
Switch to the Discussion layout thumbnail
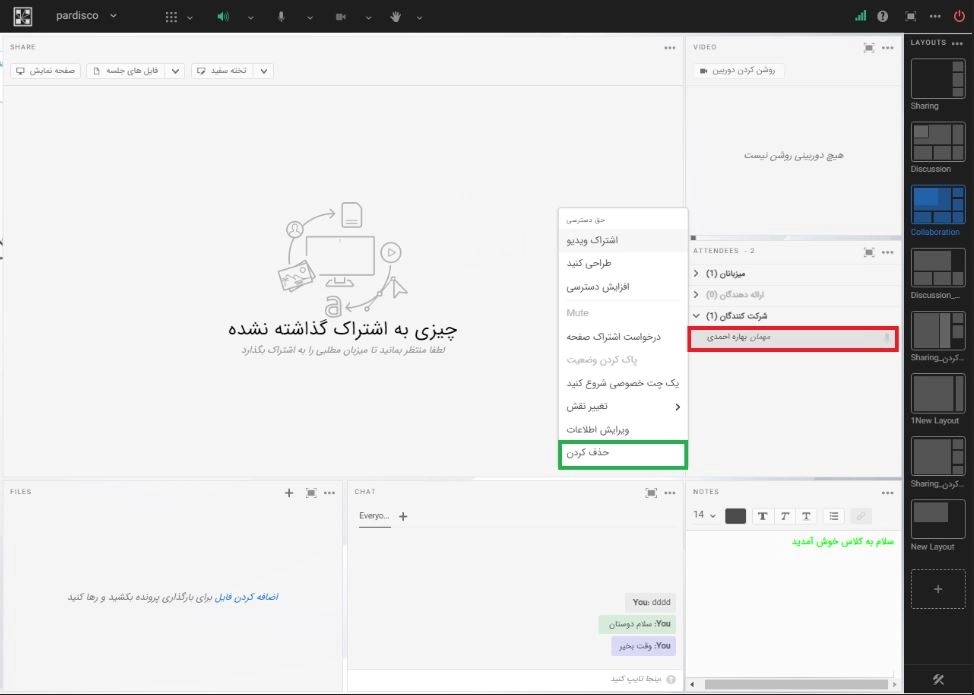click(938, 142)
